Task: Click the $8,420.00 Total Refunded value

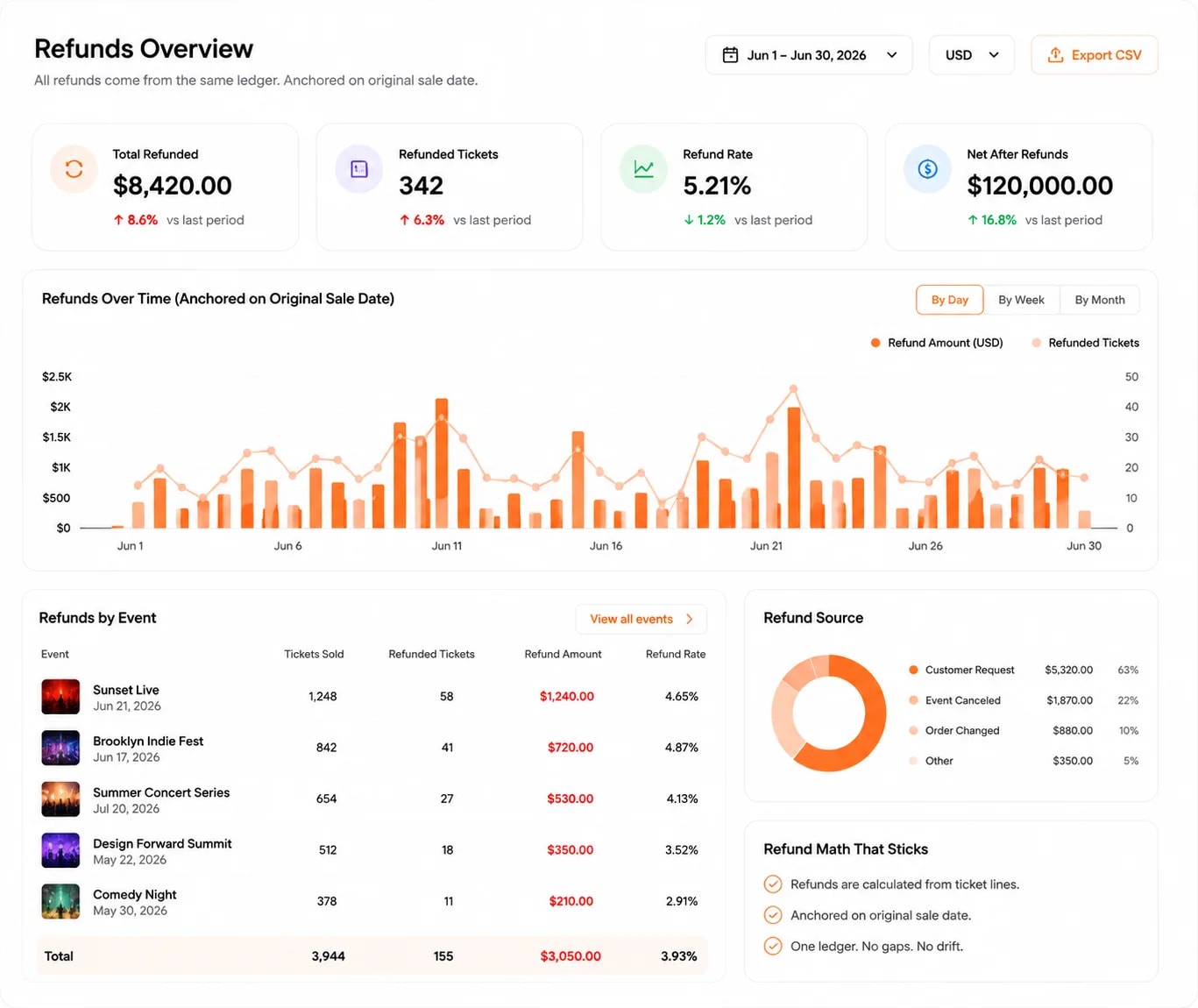Action: pos(173,186)
